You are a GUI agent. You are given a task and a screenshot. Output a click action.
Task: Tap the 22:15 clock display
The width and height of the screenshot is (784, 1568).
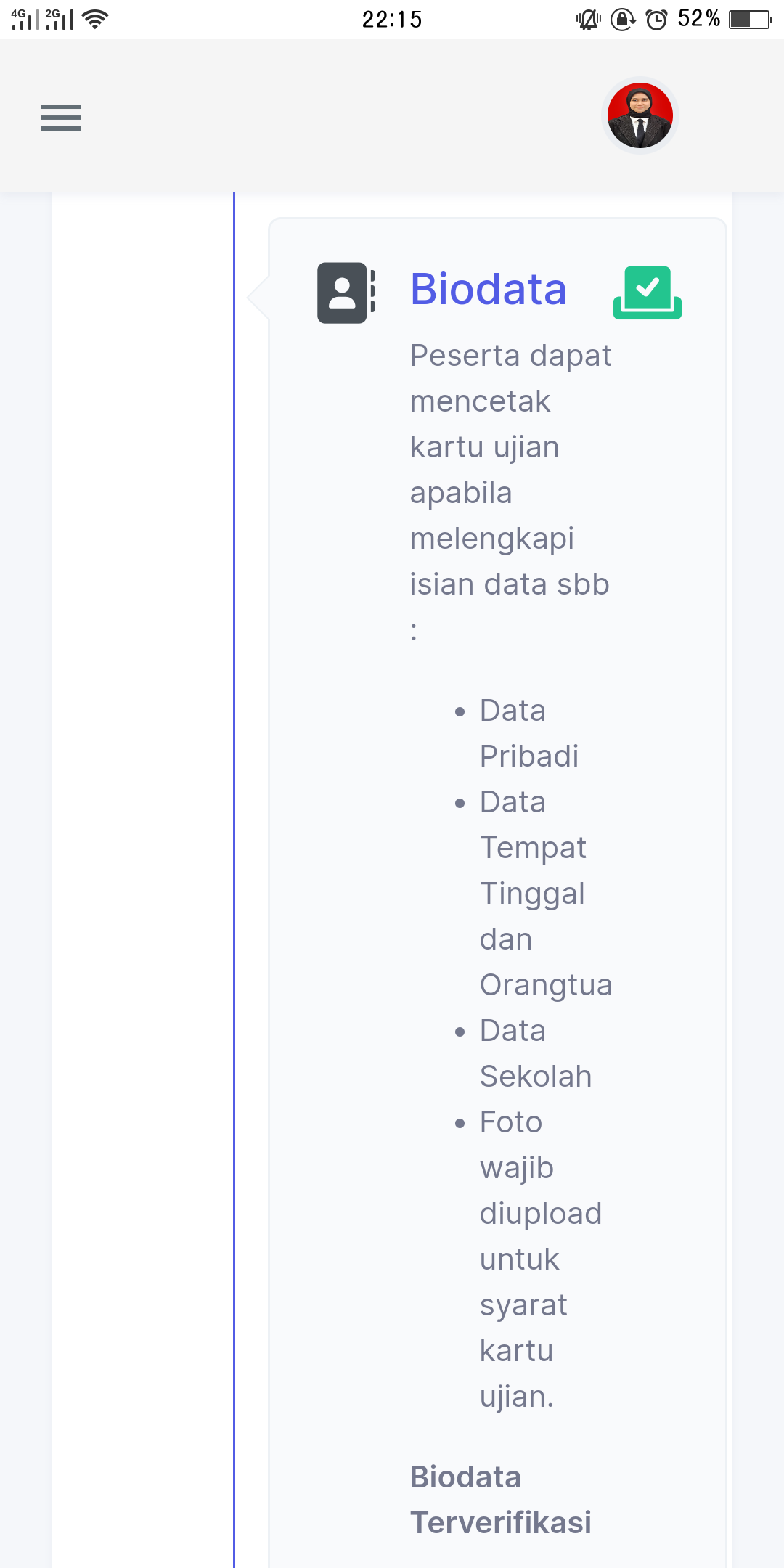(x=392, y=20)
